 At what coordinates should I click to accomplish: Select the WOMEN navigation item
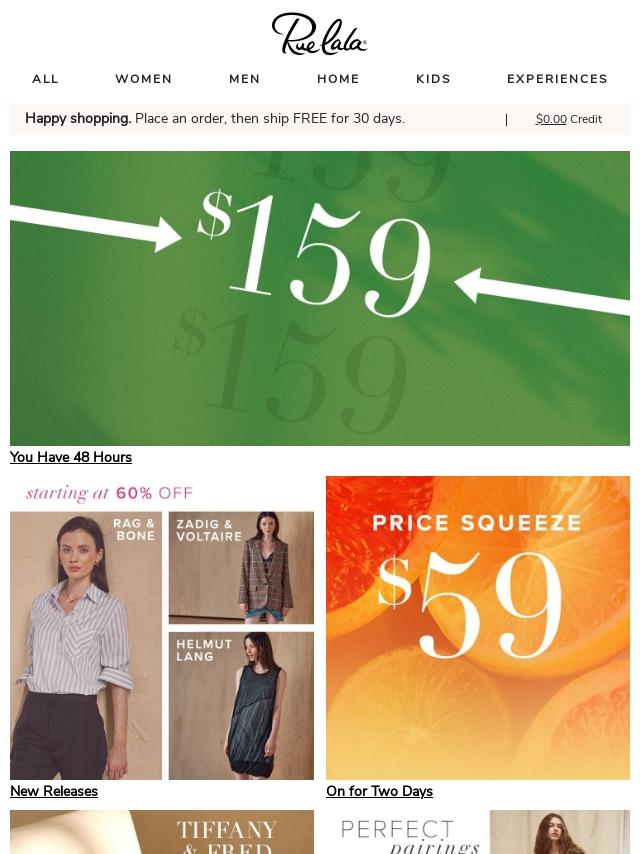tap(144, 79)
